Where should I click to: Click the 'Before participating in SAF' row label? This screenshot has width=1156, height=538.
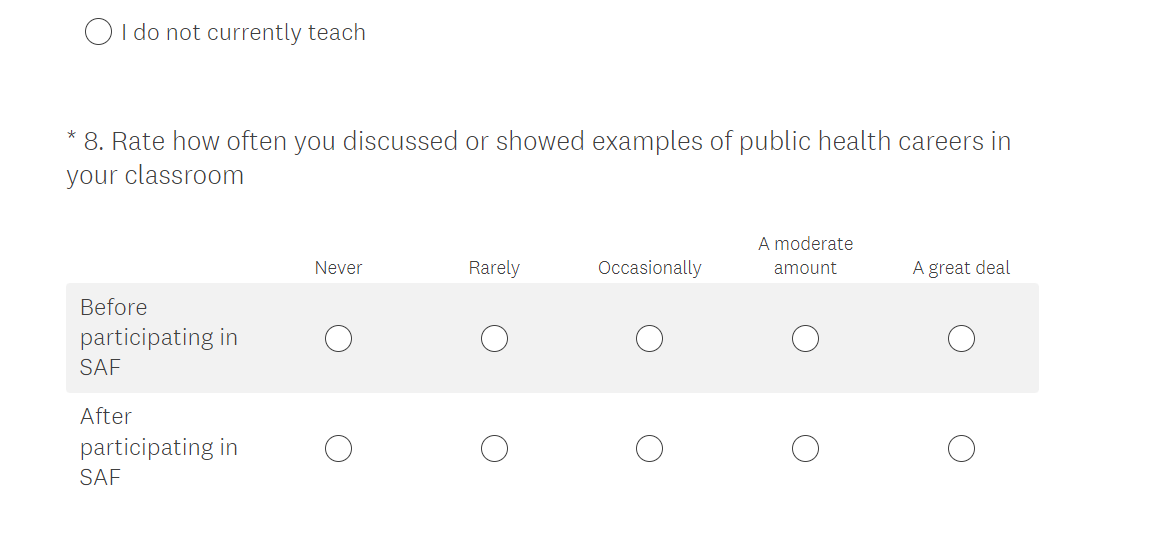[158, 337]
